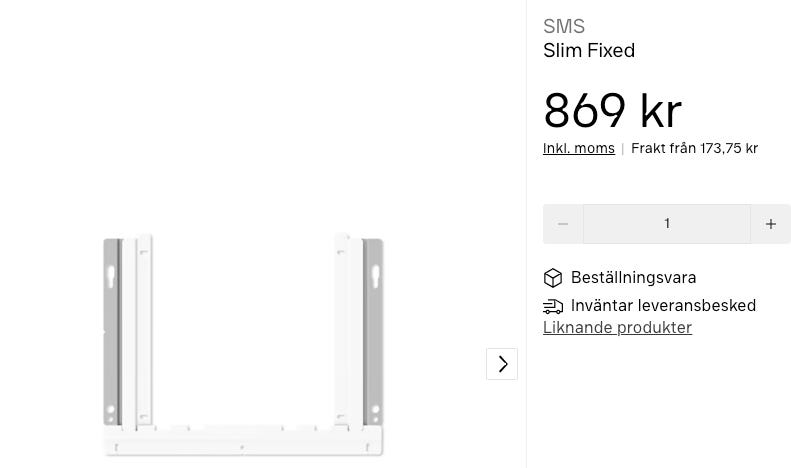
Task: Decrease quantity with the minus button
Action: coord(563,224)
